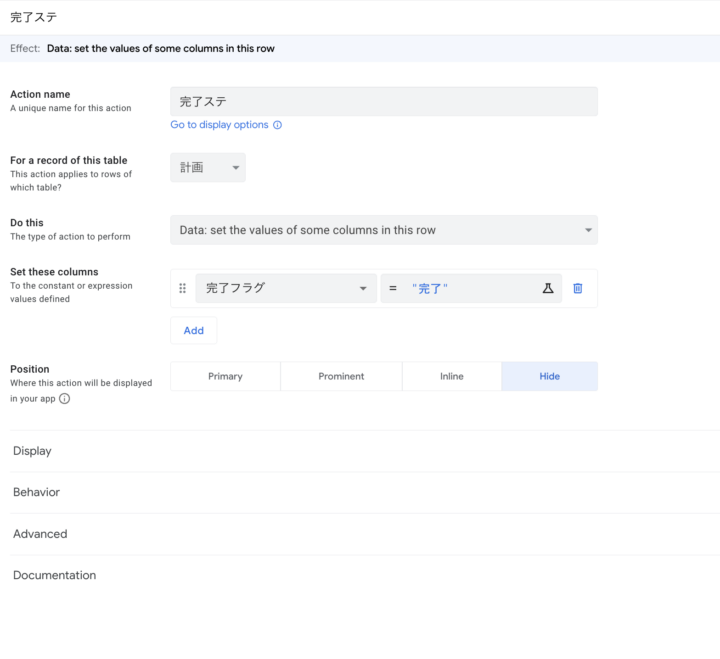
Task: Open the 計画 table dropdown
Action: pos(208,168)
